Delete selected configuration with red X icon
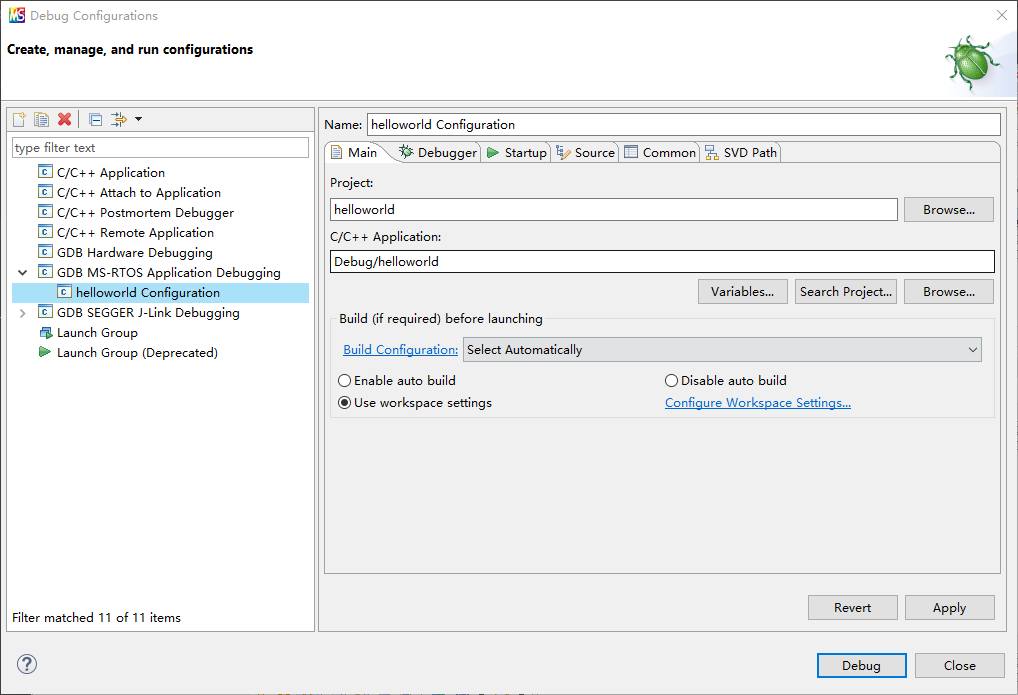 [65, 119]
